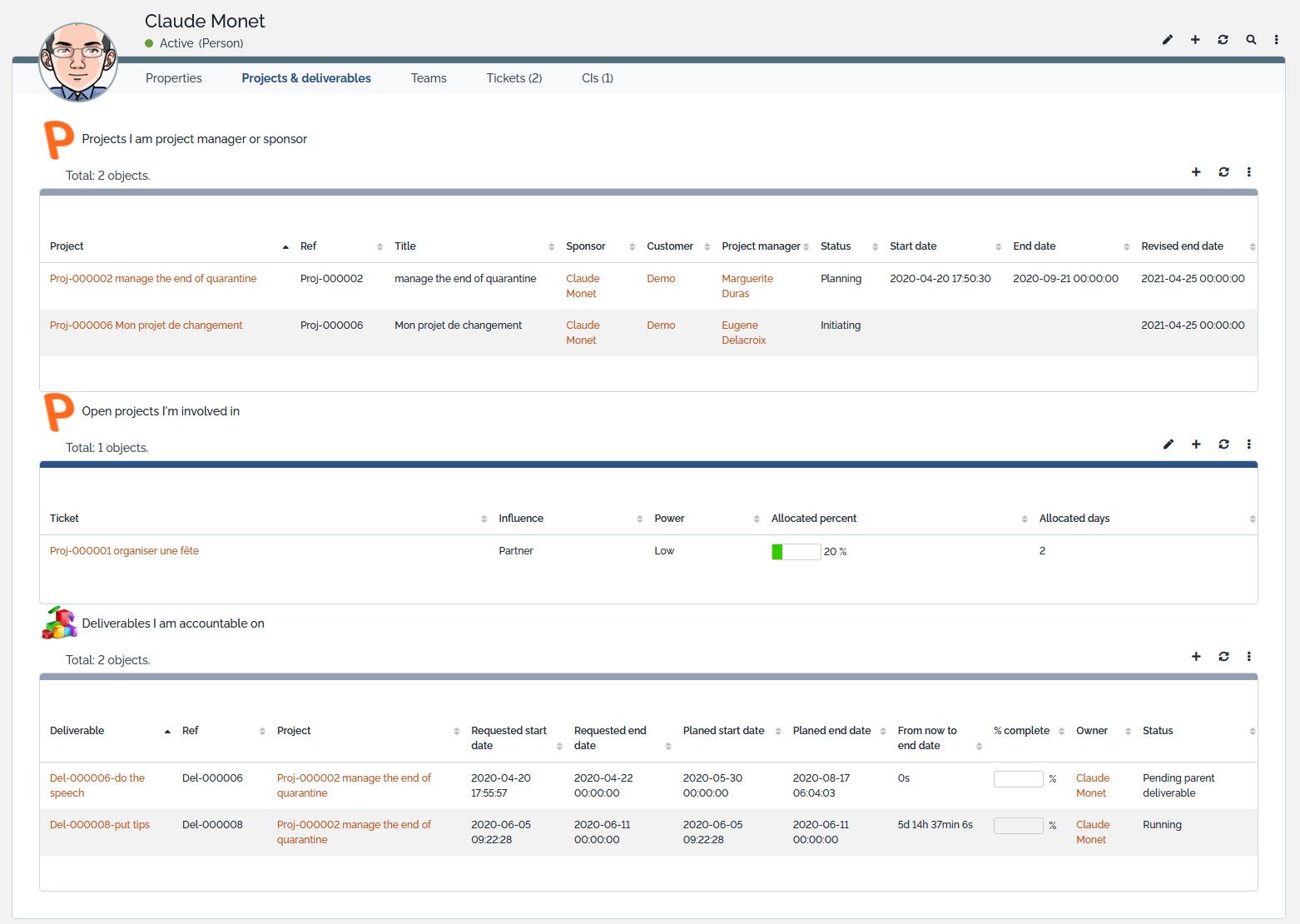Image resolution: width=1300 pixels, height=924 pixels.
Task: Switch to the Teams tab
Action: 429,77
